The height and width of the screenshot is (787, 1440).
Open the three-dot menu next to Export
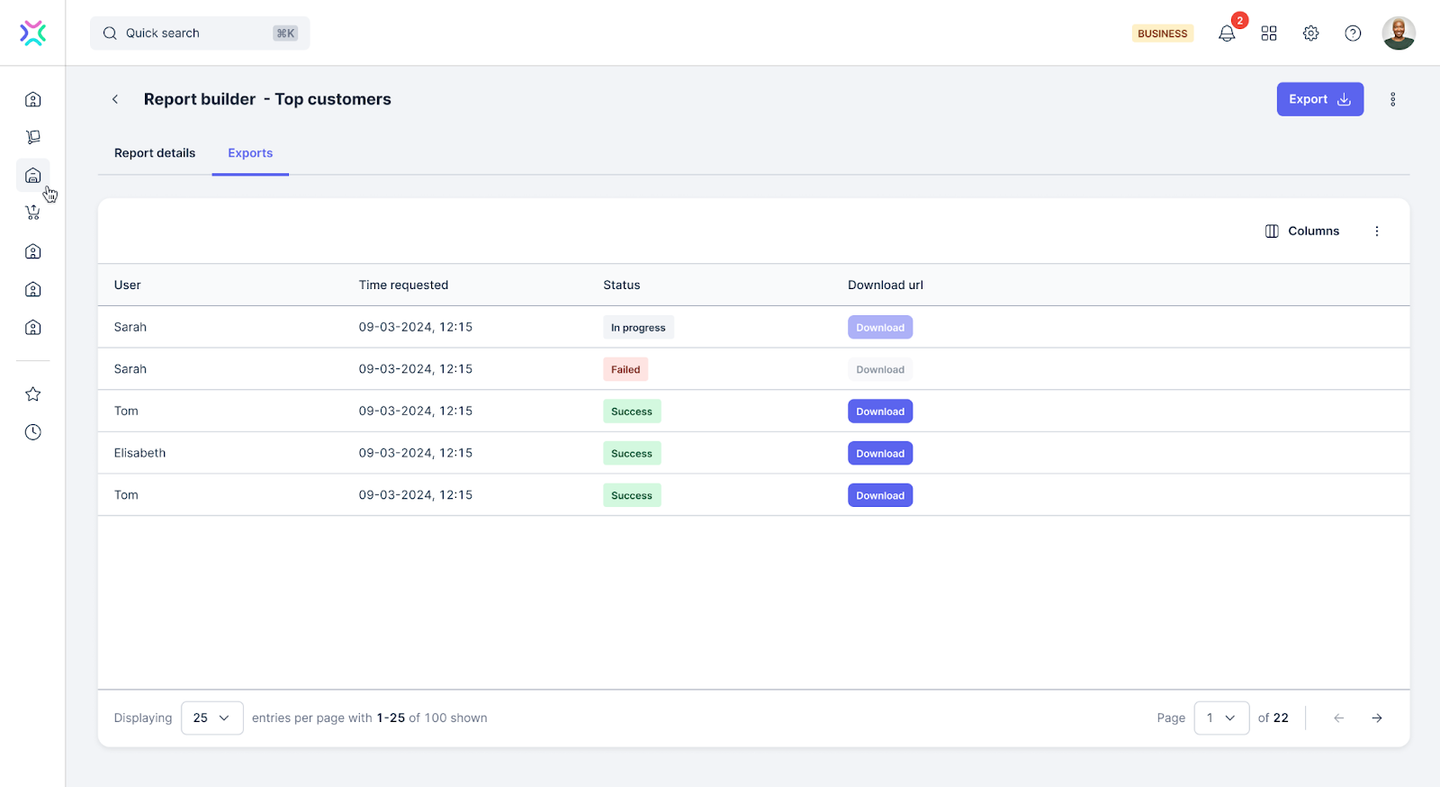tap(1393, 99)
